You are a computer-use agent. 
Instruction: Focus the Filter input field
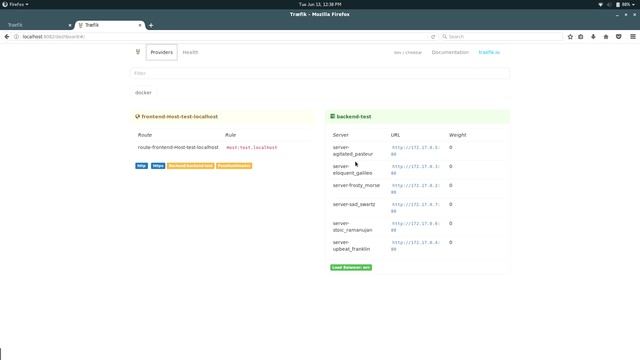[x=320, y=73]
